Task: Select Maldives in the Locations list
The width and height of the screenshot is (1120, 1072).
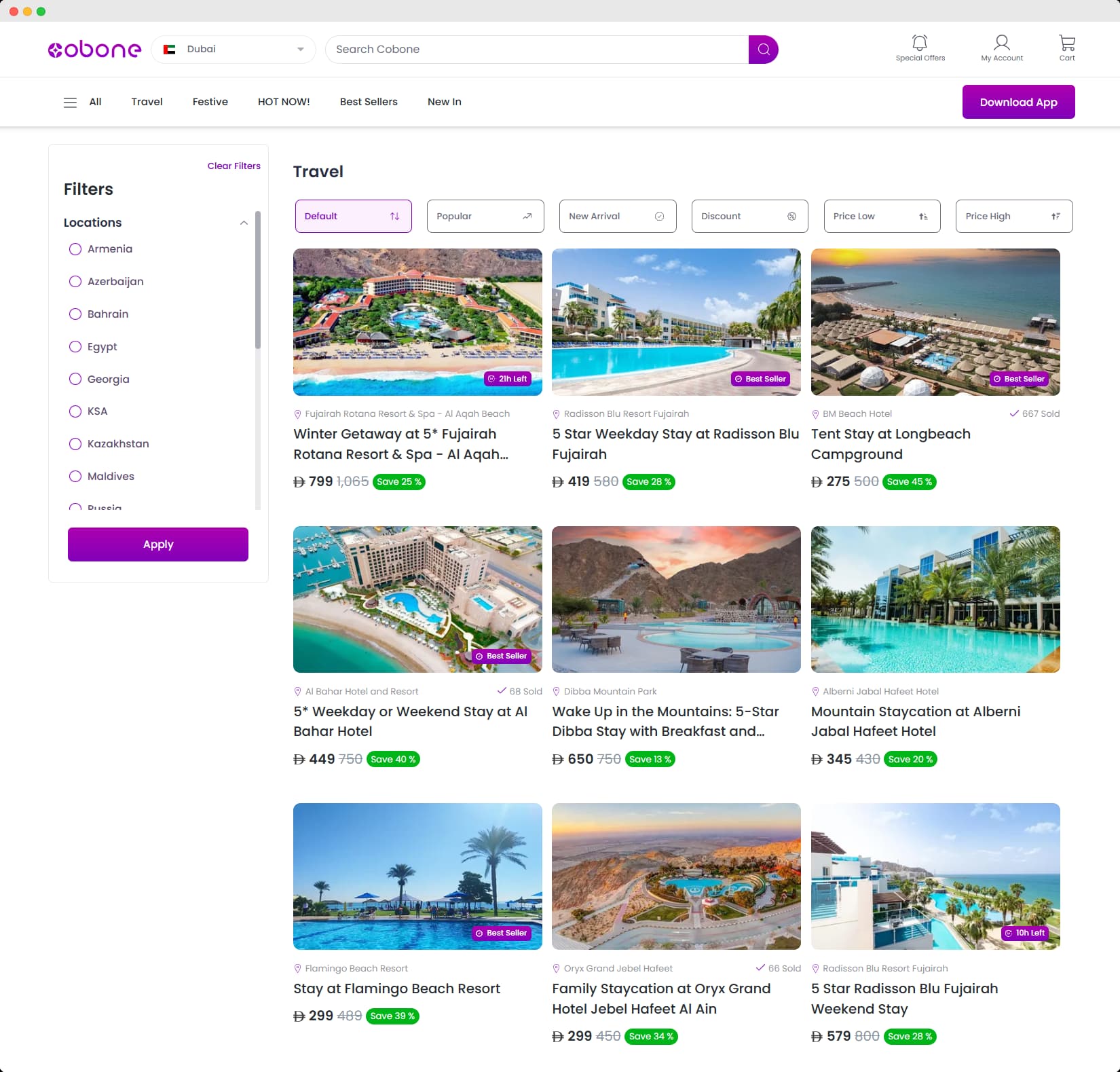Action: point(75,476)
